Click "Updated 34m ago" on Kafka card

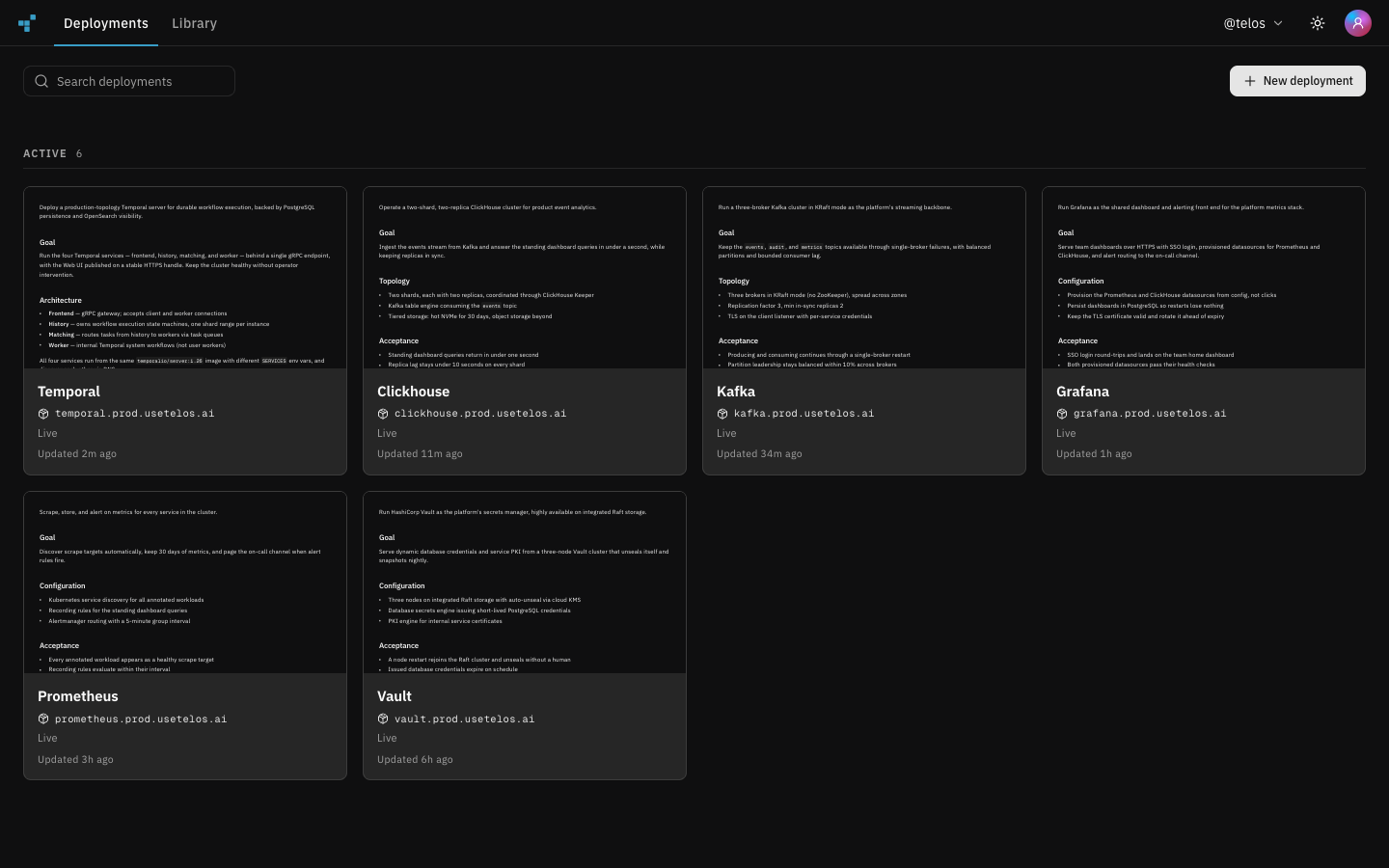pos(759,454)
